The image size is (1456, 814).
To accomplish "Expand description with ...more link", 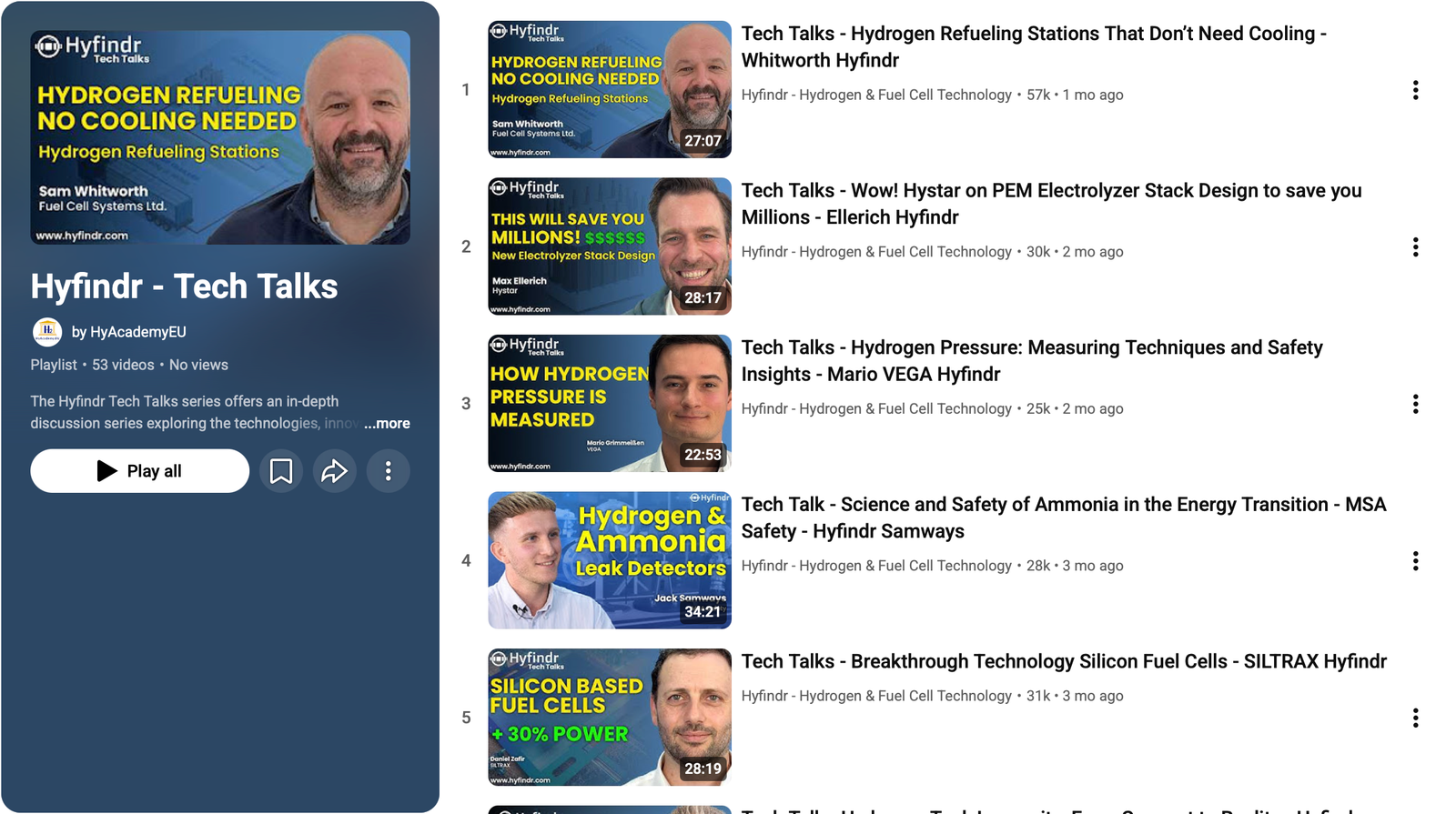I will 388,423.
